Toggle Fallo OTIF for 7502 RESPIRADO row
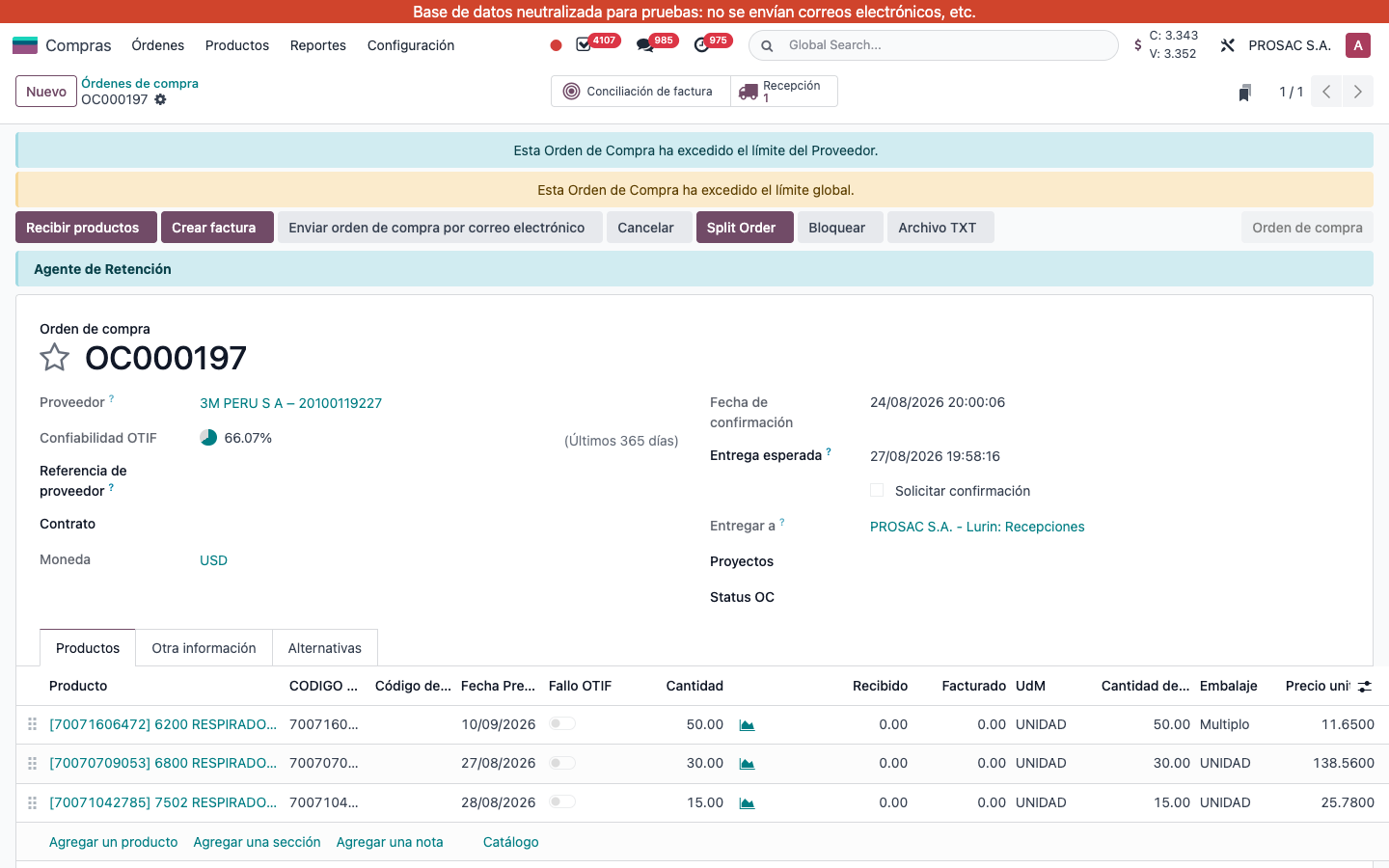 [x=562, y=801]
